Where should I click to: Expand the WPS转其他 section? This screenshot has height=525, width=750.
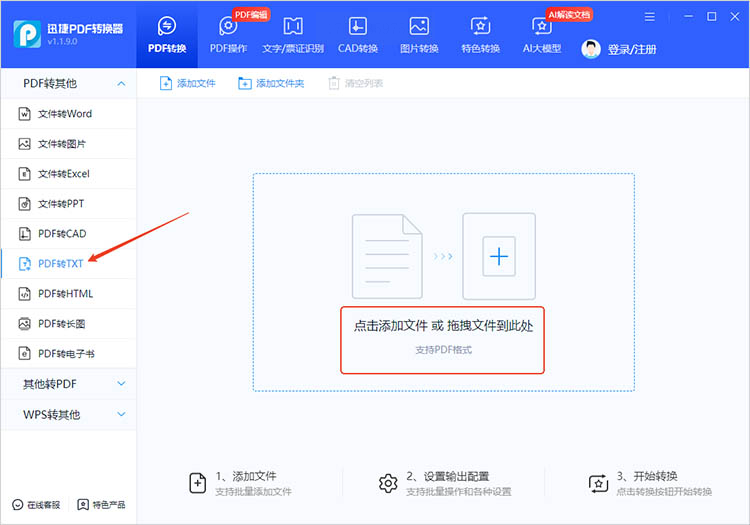[x=68, y=414]
